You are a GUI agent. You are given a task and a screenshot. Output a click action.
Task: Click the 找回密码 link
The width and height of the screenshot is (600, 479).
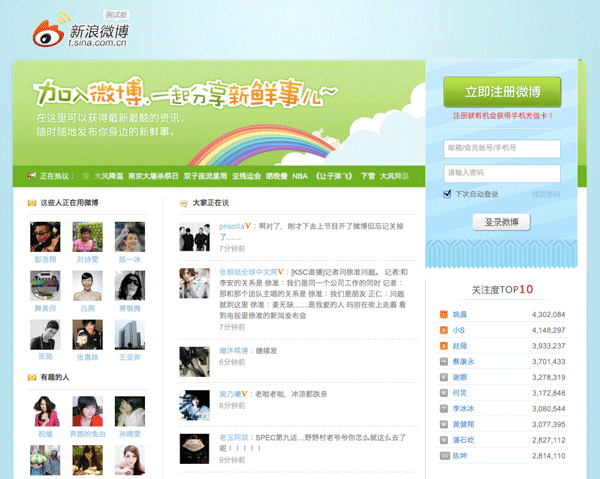pyautogui.click(x=546, y=194)
